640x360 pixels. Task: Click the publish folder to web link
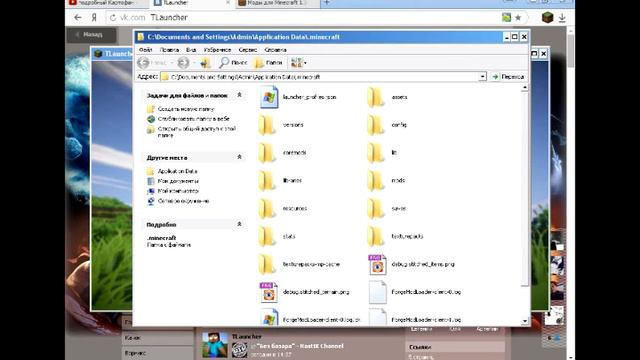tap(193, 119)
